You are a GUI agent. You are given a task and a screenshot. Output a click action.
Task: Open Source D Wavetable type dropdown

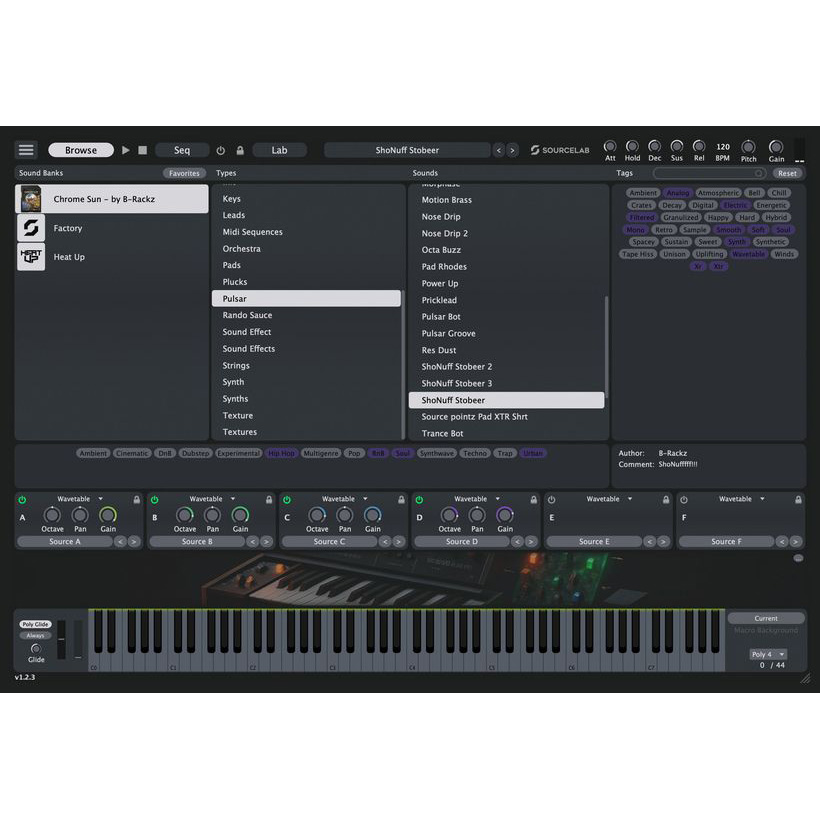(x=476, y=499)
